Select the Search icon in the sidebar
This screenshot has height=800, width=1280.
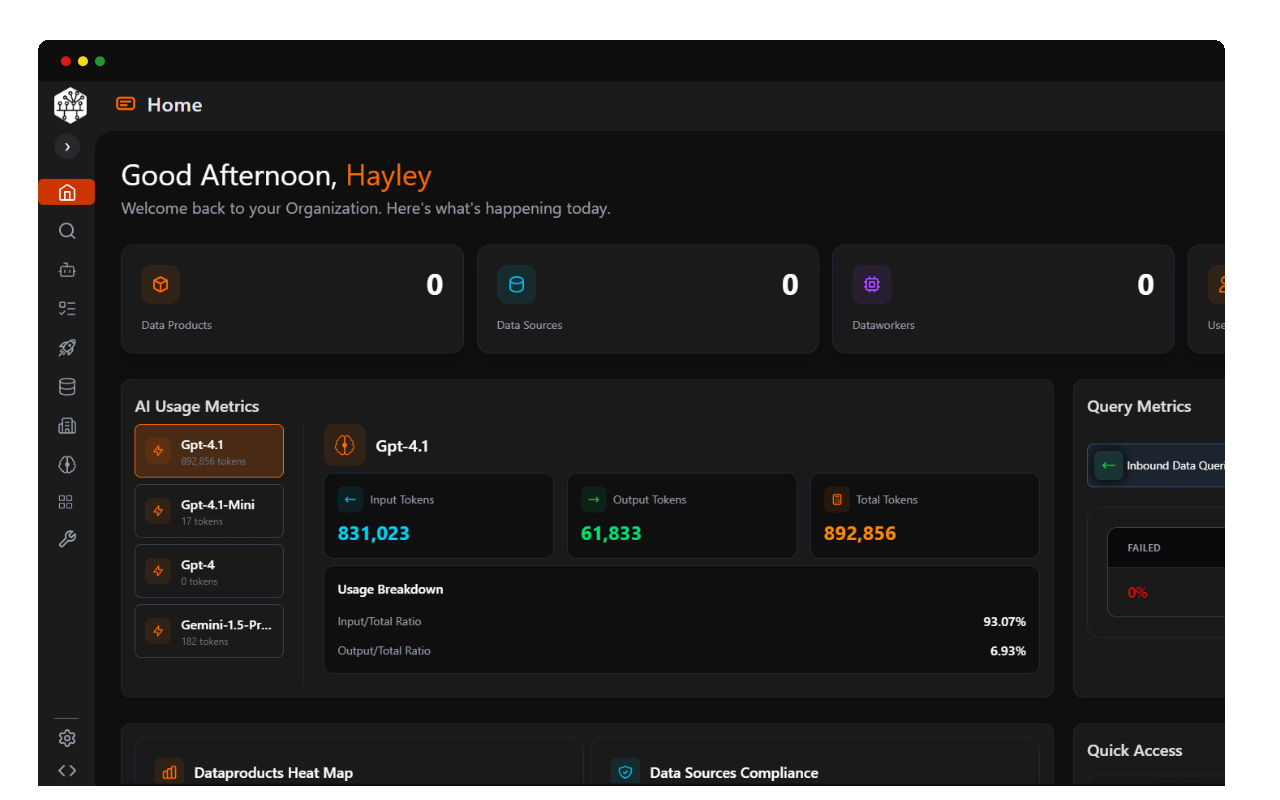click(66, 230)
